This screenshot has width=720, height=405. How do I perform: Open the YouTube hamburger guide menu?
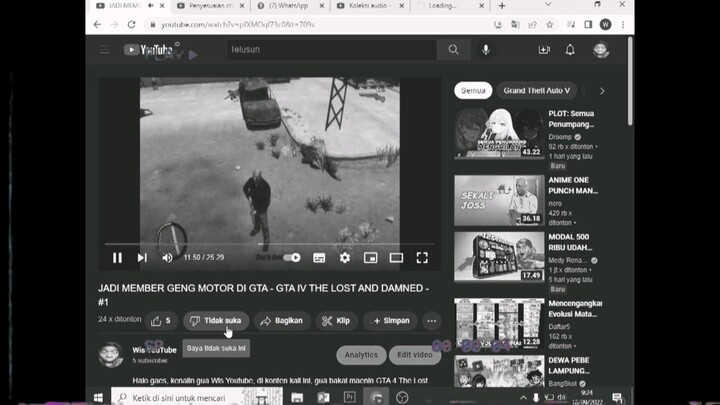(x=105, y=50)
